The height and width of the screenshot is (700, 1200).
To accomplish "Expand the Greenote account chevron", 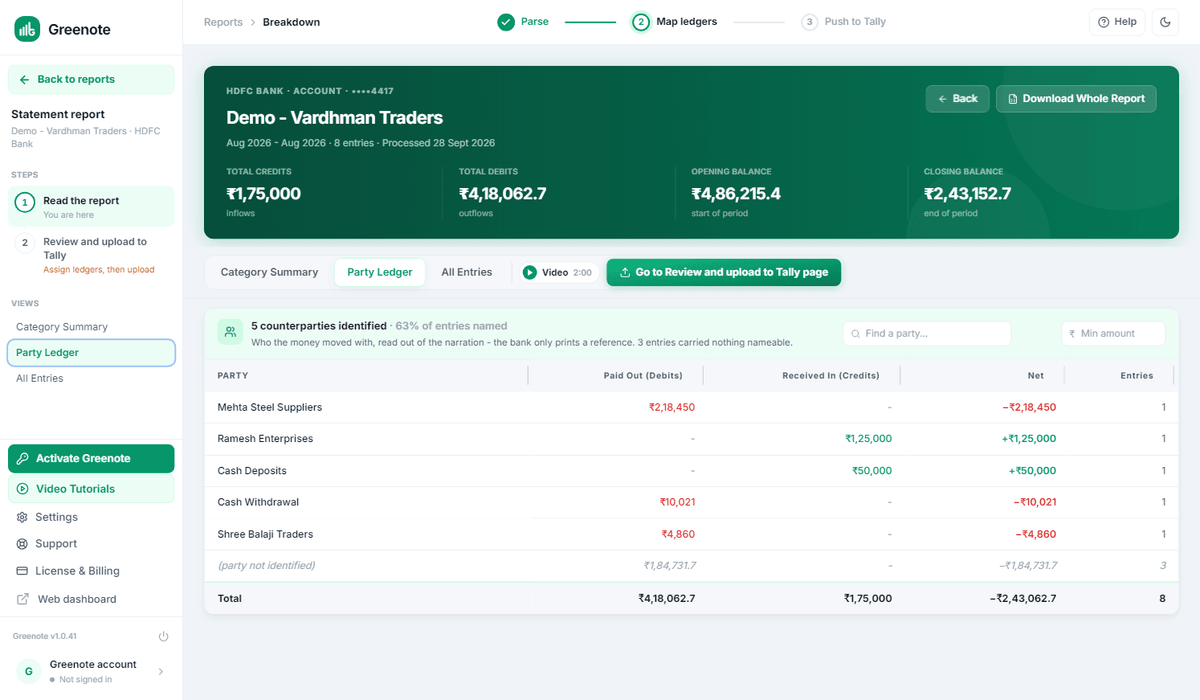I will click(x=162, y=672).
